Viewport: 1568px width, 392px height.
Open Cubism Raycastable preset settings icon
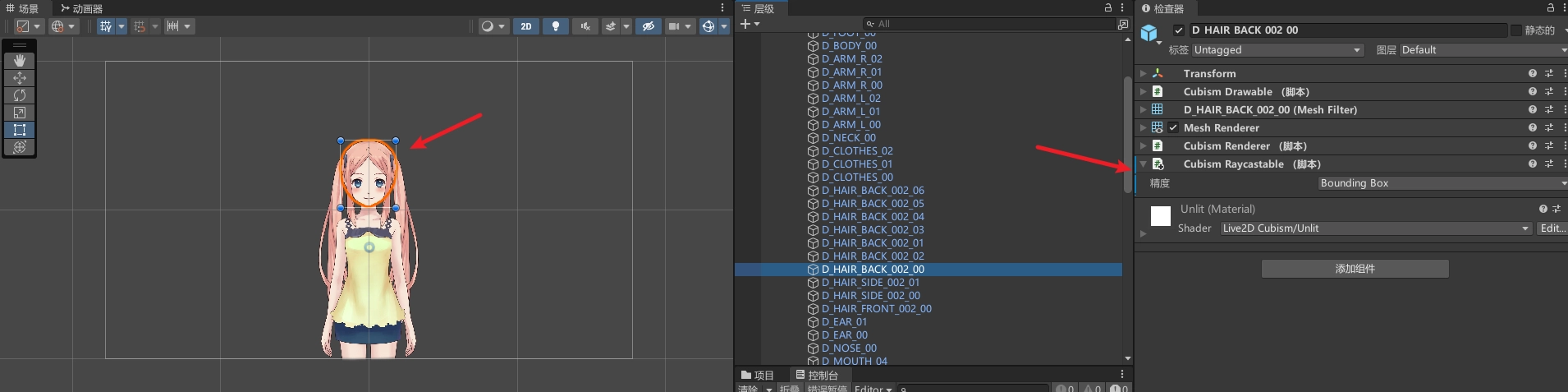tap(1549, 164)
